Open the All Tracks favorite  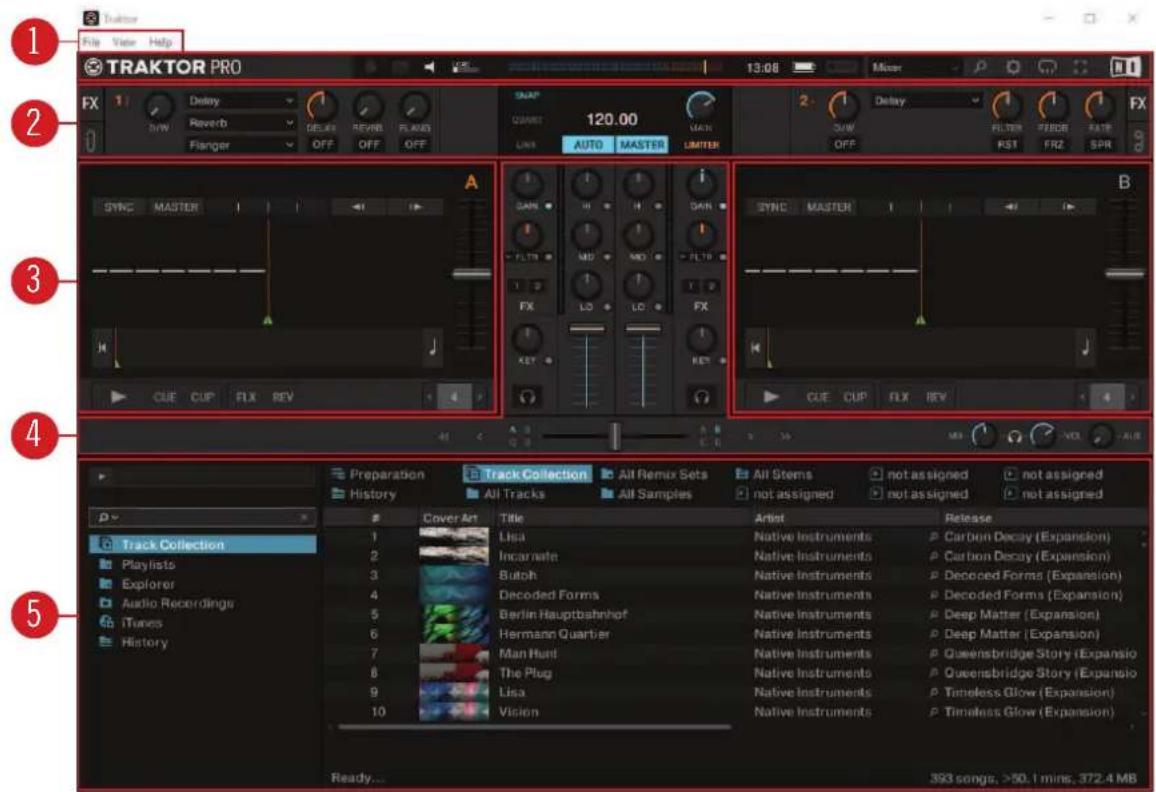coord(506,494)
